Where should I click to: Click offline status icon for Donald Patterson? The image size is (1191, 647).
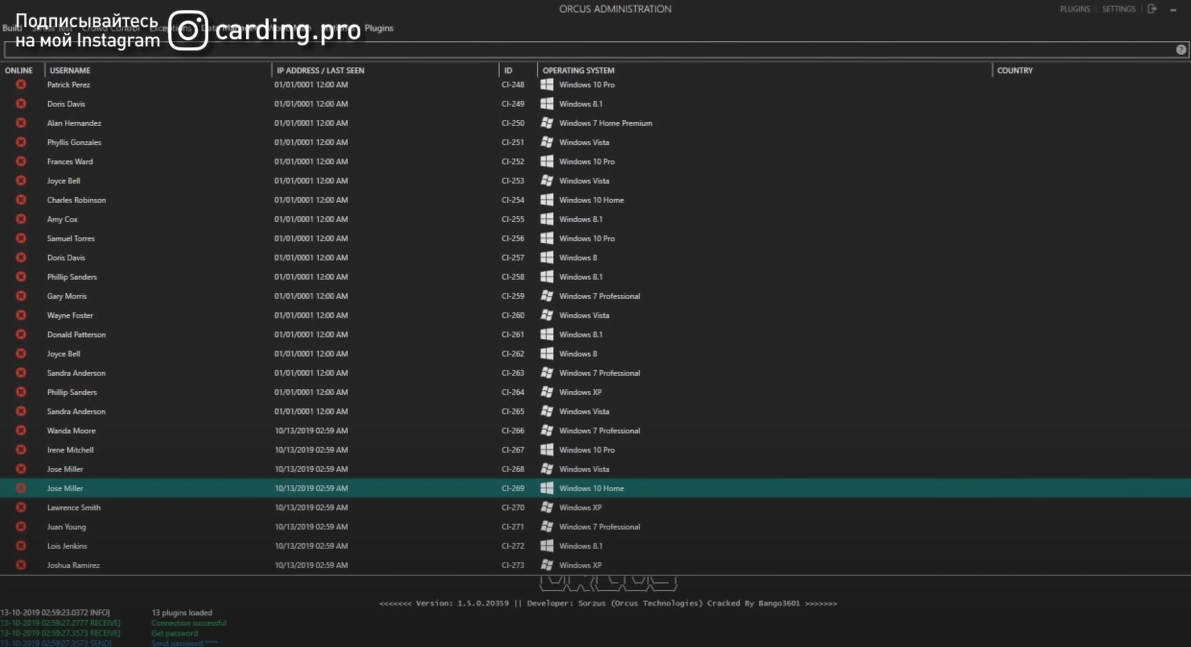pos(21,334)
